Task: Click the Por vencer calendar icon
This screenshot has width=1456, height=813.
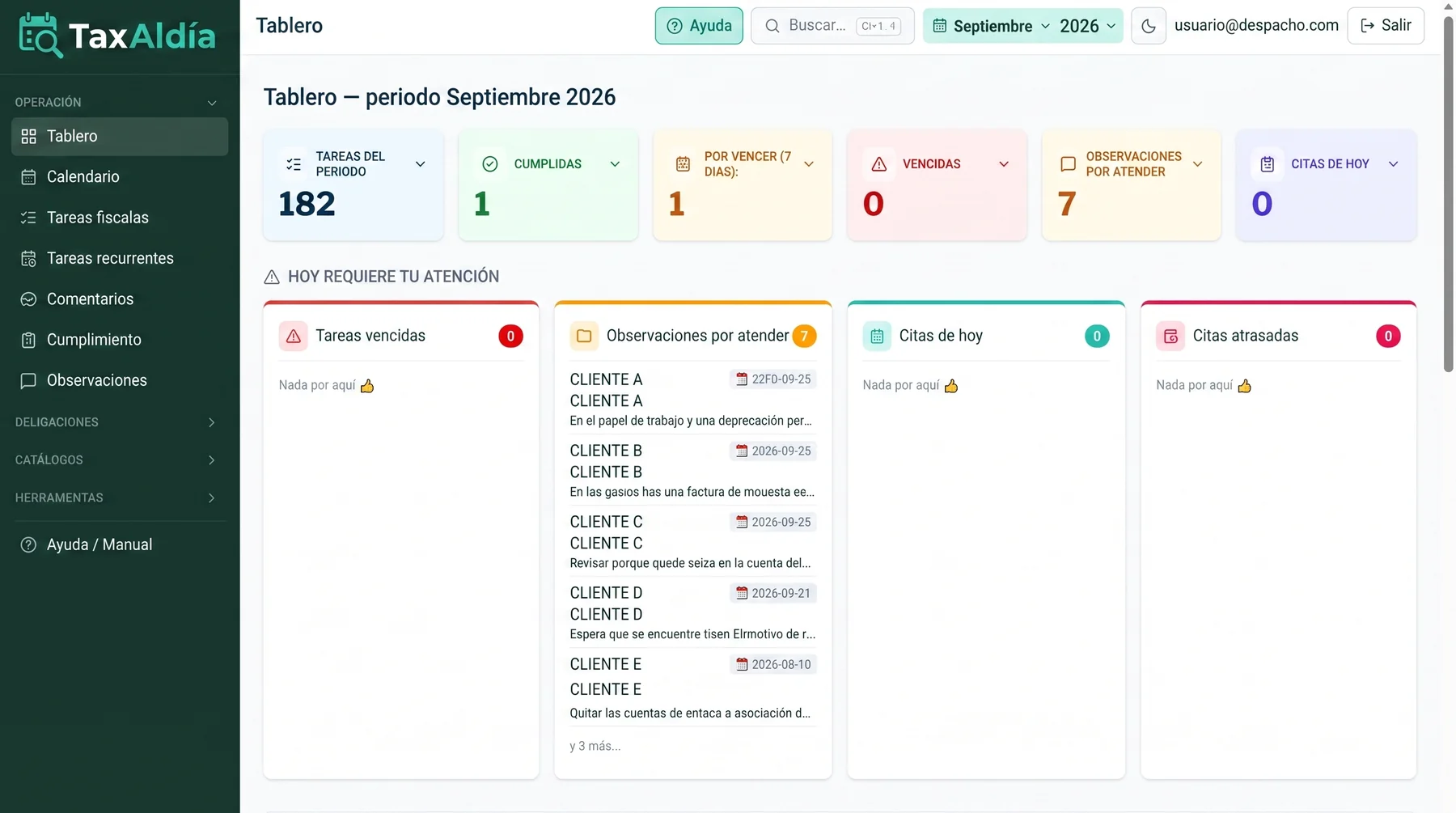Action: tap(683, 164)
